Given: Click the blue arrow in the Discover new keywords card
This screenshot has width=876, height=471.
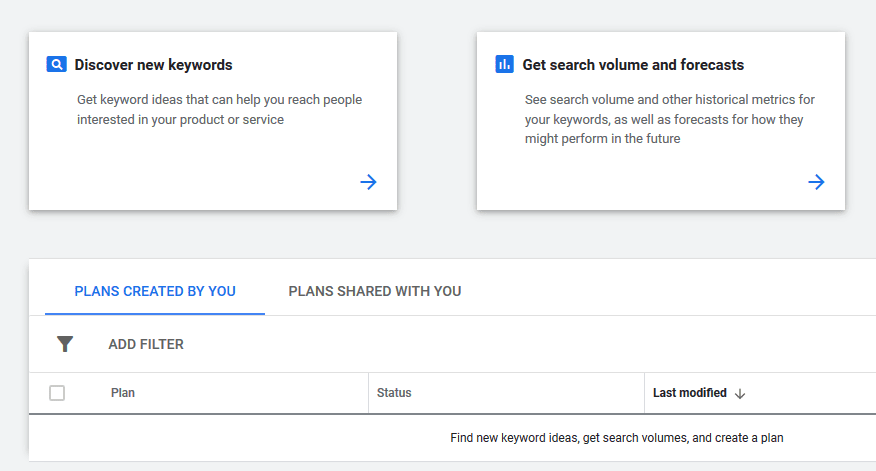Looking at the screenshot, I should coord(368,182).
